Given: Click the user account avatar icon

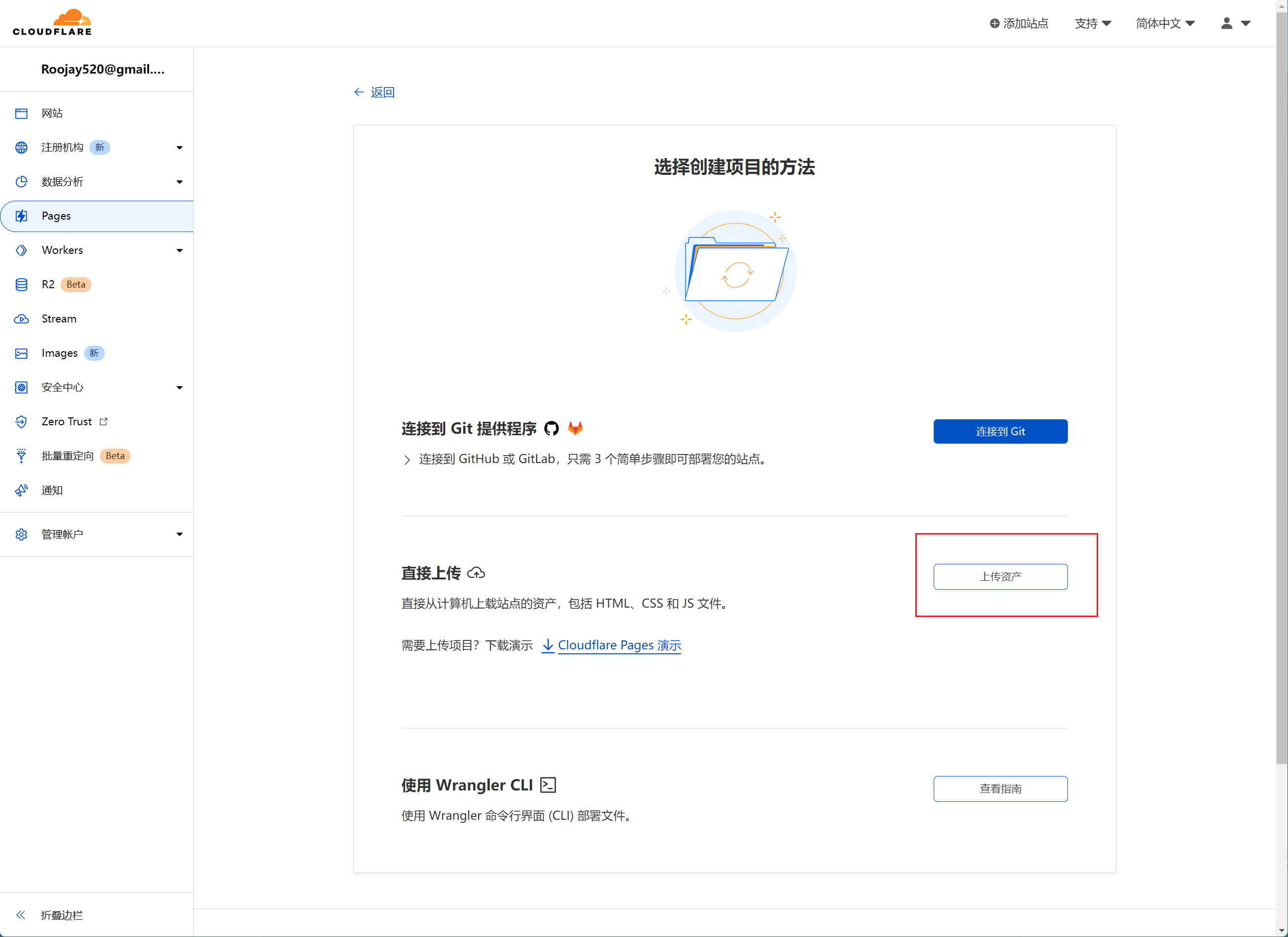Looking at the screenshot, I should pyautogui.click(x=1227, y=23).
